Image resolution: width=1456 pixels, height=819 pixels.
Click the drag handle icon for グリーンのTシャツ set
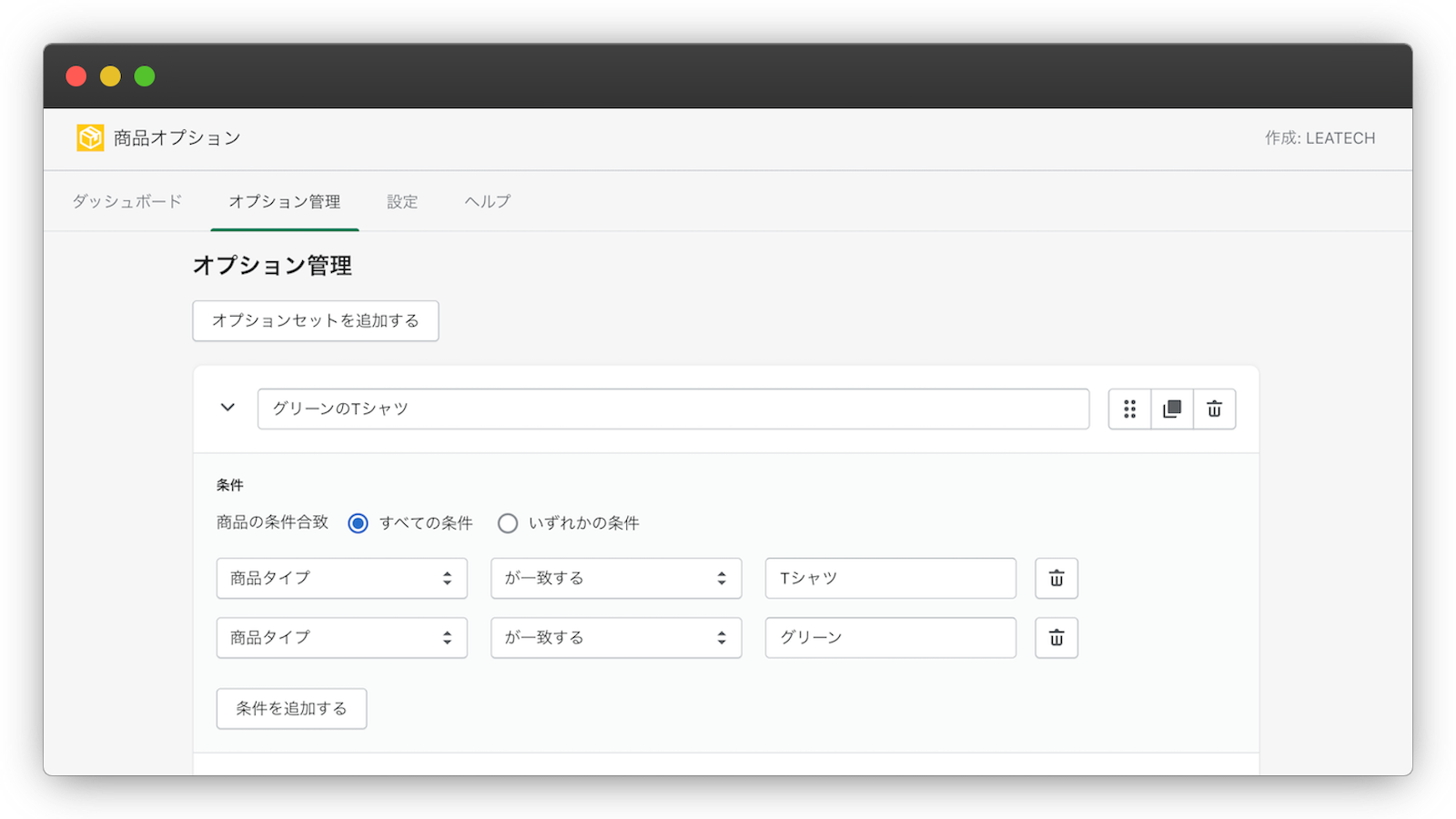[1129, 409]
